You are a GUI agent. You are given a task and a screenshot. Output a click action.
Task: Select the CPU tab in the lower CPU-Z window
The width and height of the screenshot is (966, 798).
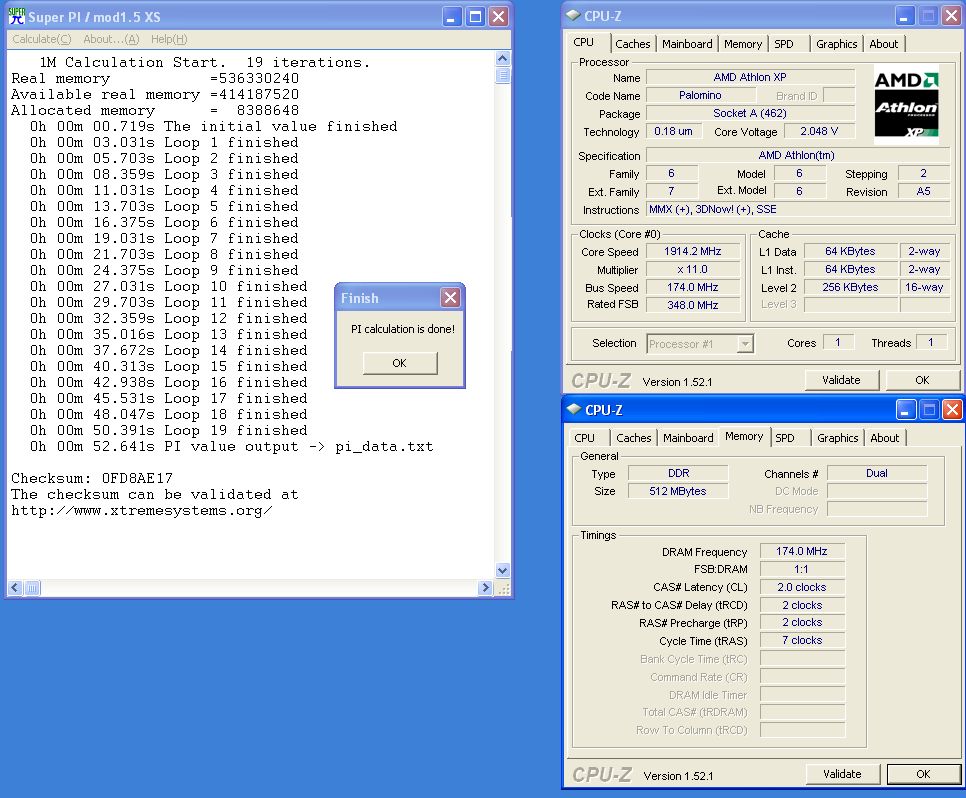click(585, 438)
